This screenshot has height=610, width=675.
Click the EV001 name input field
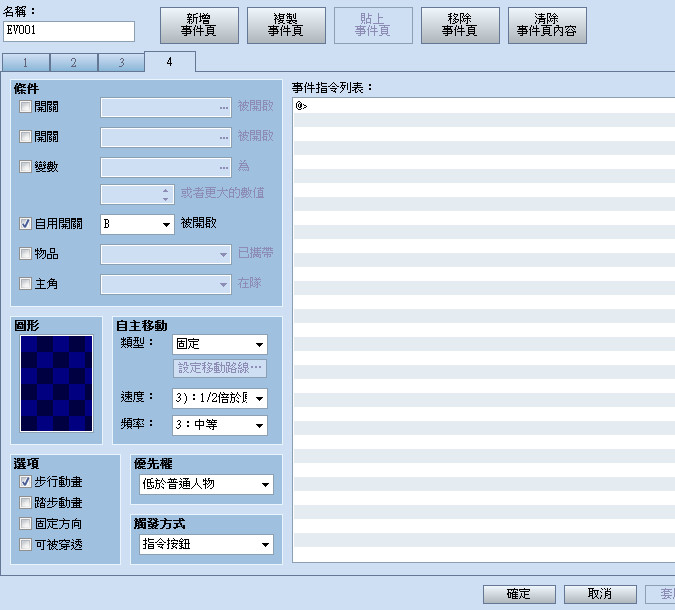[x=69, y=31]
